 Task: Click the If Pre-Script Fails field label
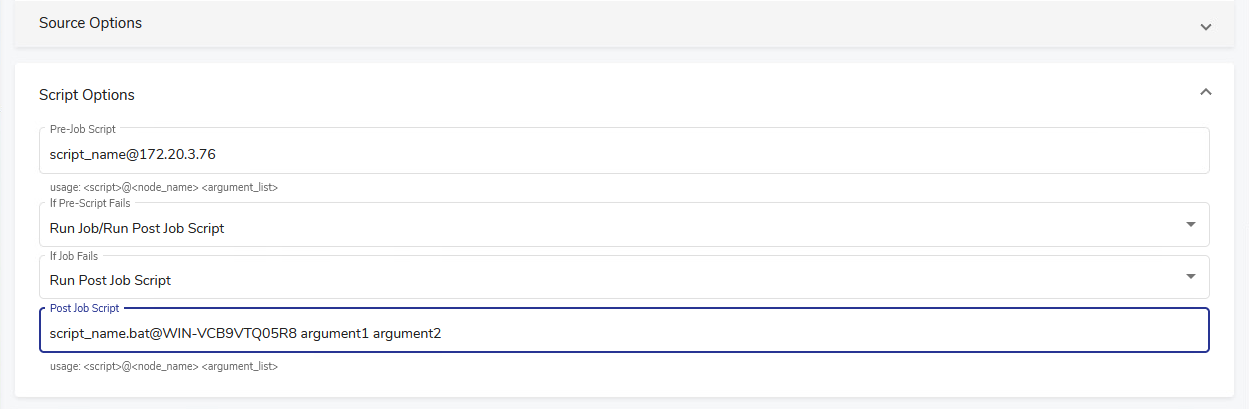pos(90,204)
